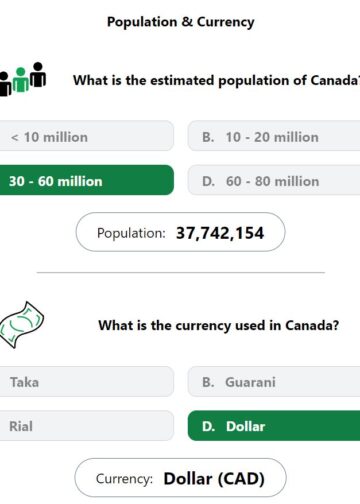
Task: Select the Rial currency answer
Action: click(87, 426)
